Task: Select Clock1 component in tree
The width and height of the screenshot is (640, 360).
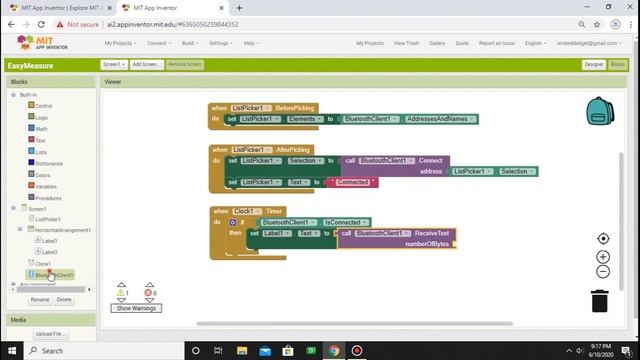Action: 43,264
